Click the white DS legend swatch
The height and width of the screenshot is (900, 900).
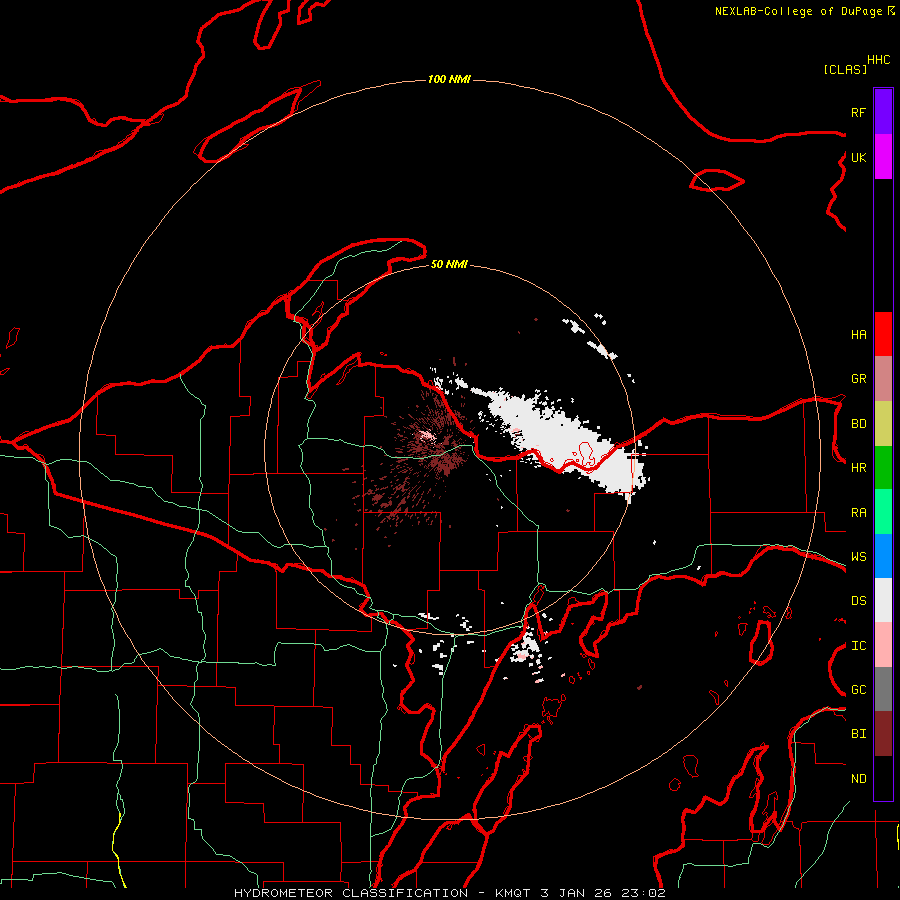[883, 600]
